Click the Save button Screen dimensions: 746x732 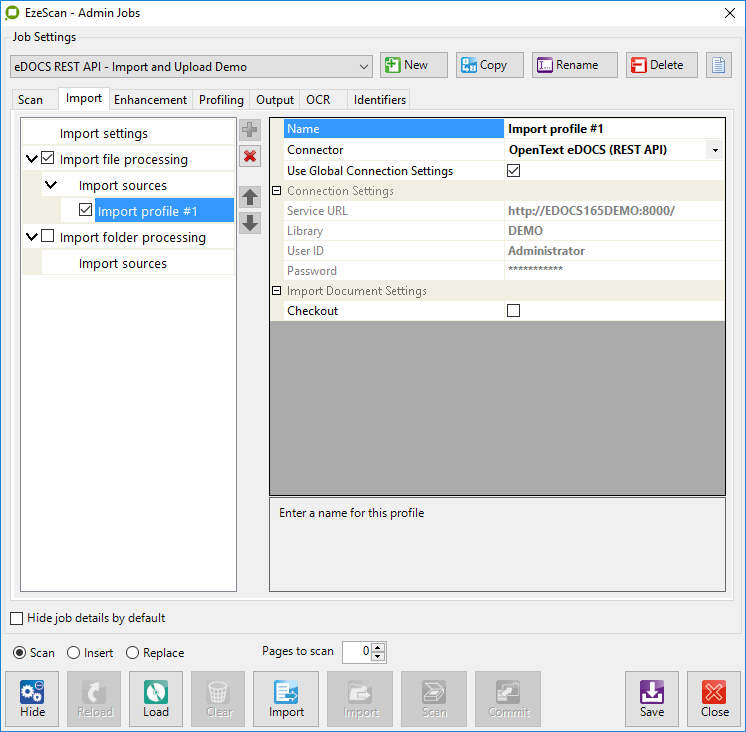coord(652,698)
